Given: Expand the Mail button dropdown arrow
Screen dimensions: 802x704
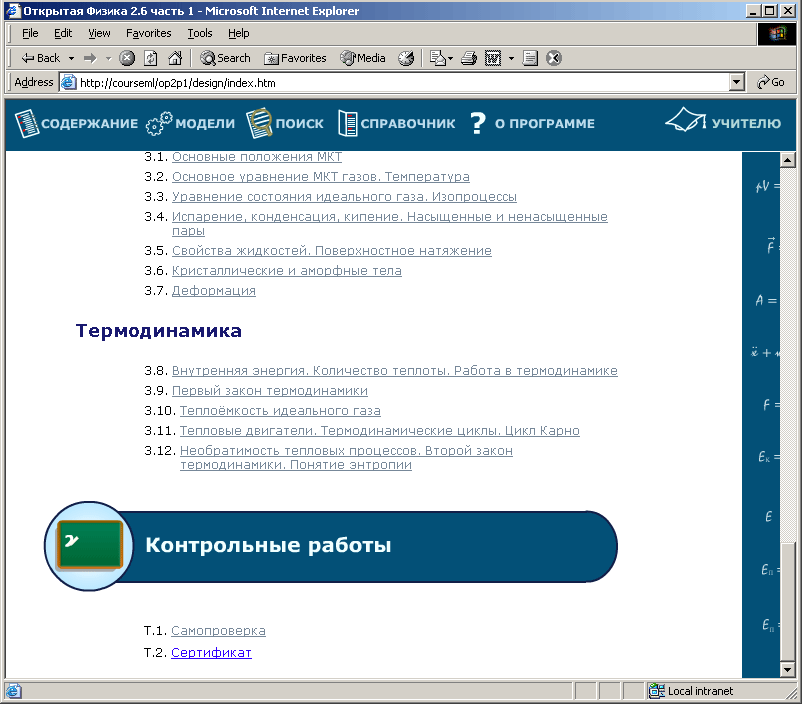Looking at the screenshot, I should coord(451,58).
